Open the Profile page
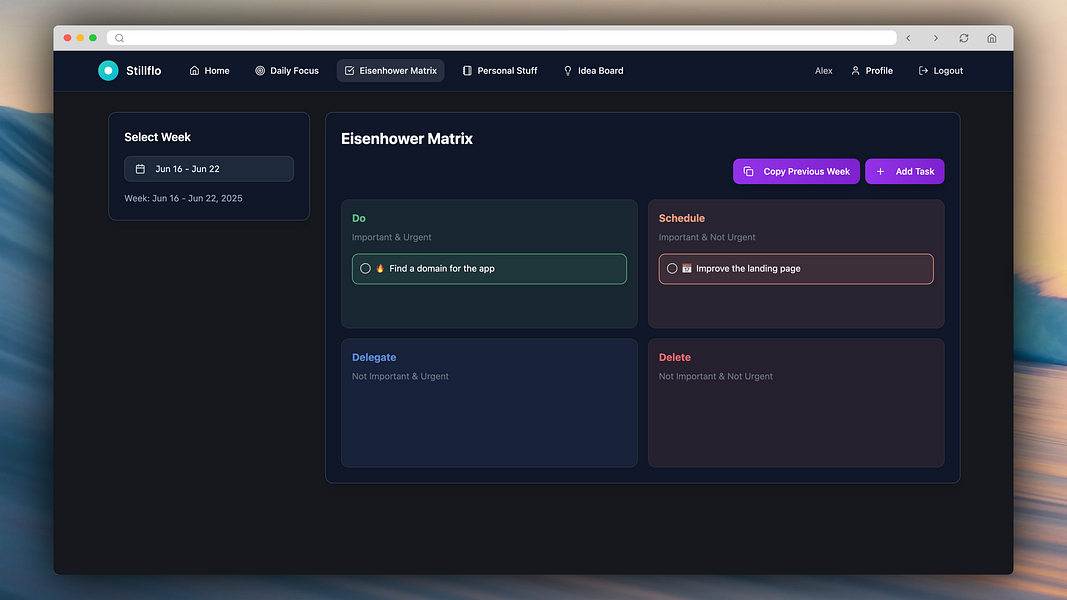The height and width of the screenshot is (600, 1067). (x=872, y=71)
